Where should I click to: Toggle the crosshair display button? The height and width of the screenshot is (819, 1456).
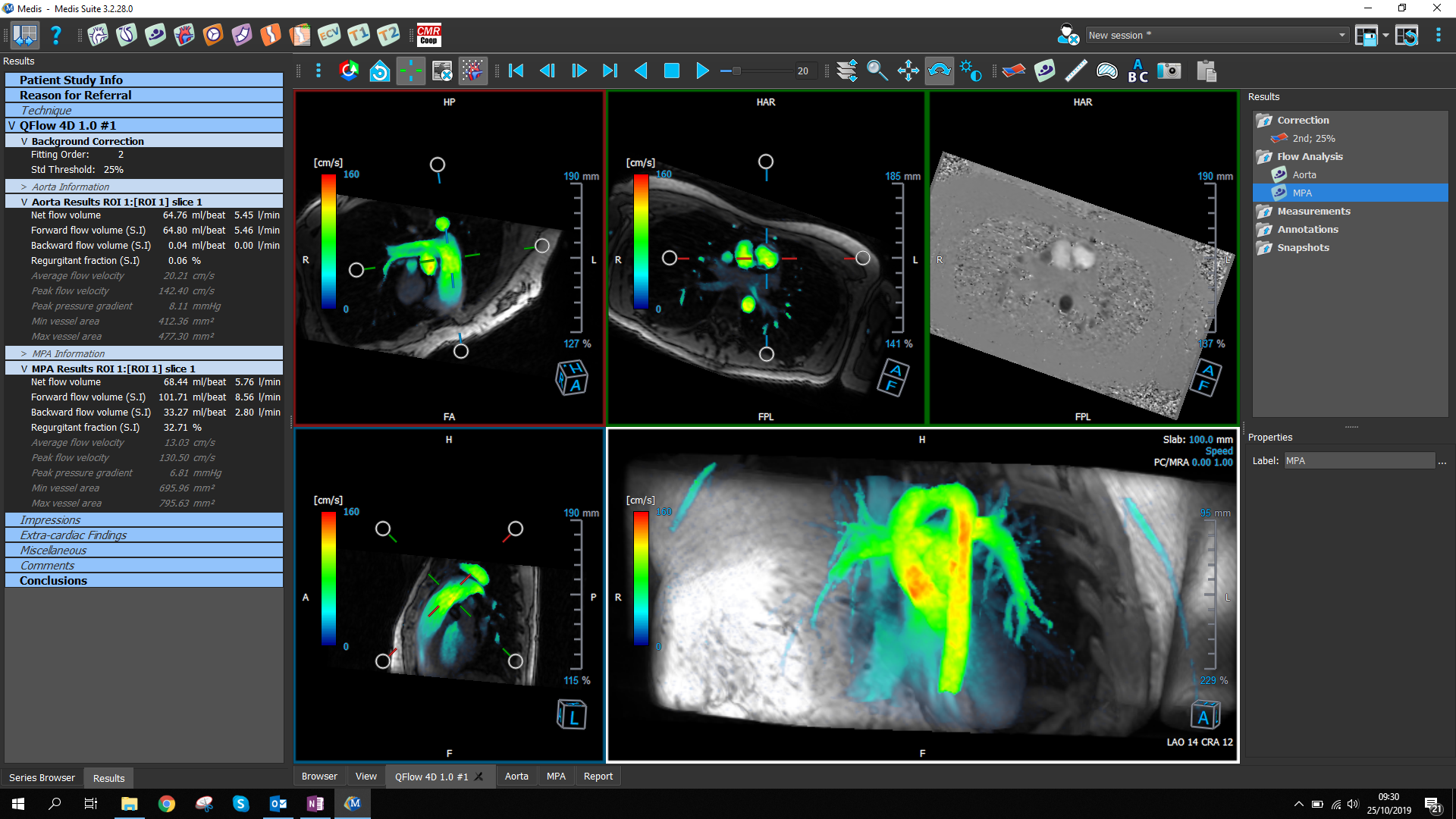pyautogui.click(x=410, y=71)
